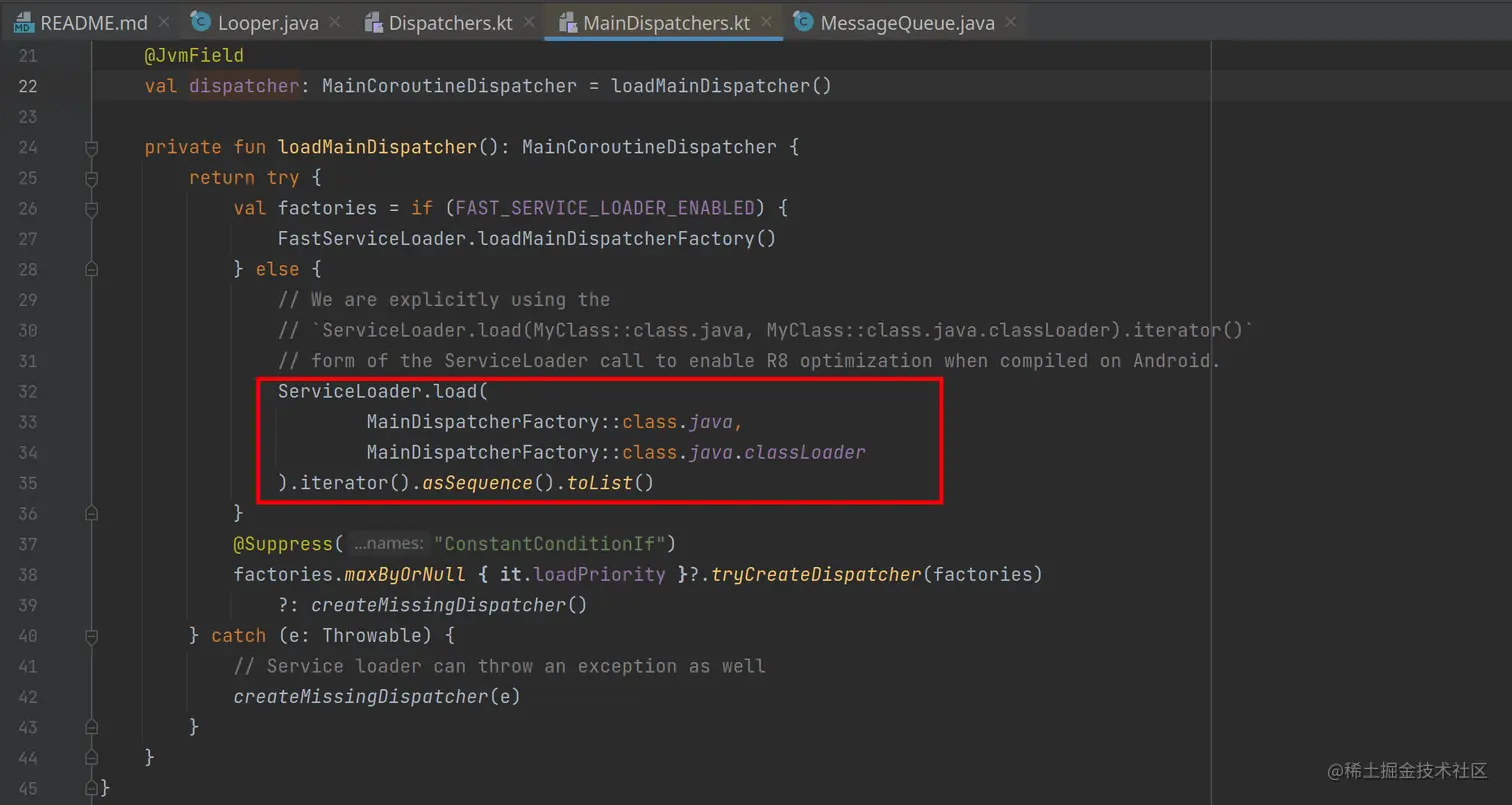1512x805 pixels.
Task: Click the README.md markdown file icon
Action: [x=23, y=22]
